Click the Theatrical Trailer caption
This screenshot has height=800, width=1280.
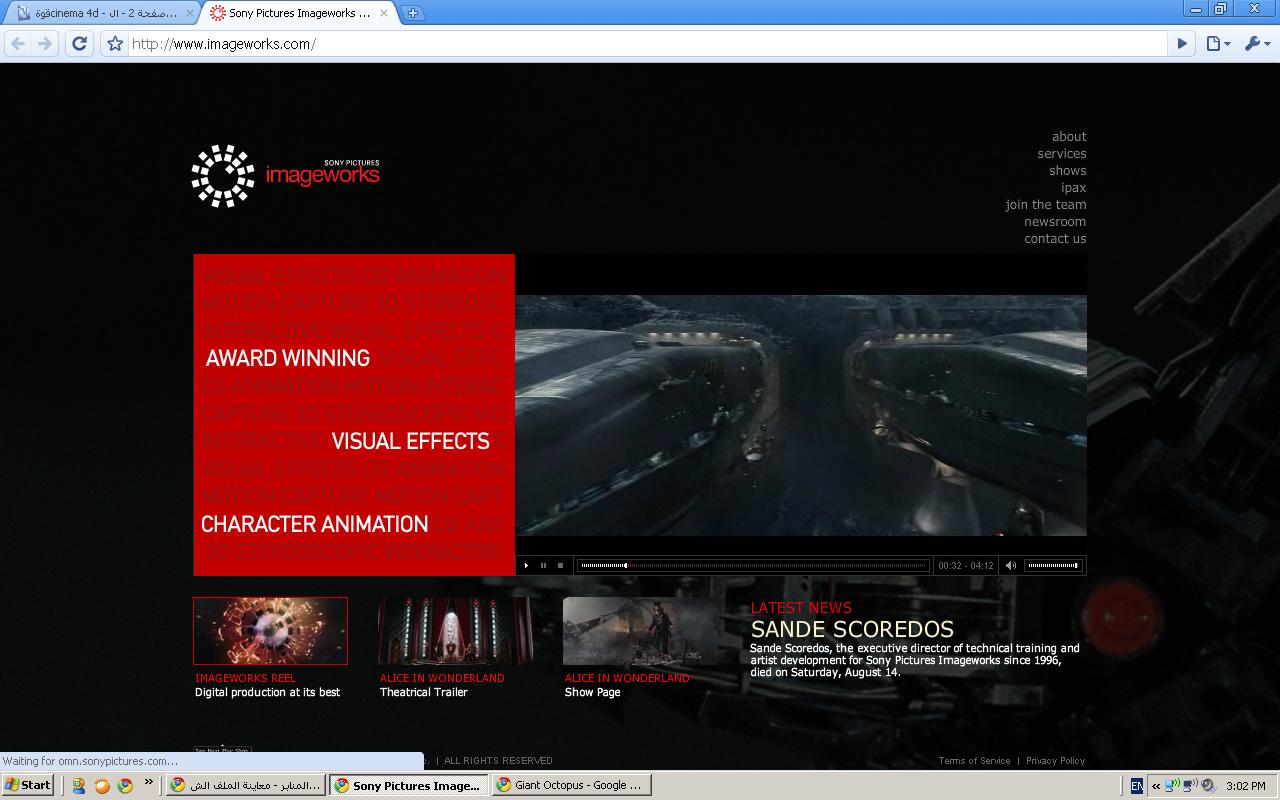tap(423, 692)
